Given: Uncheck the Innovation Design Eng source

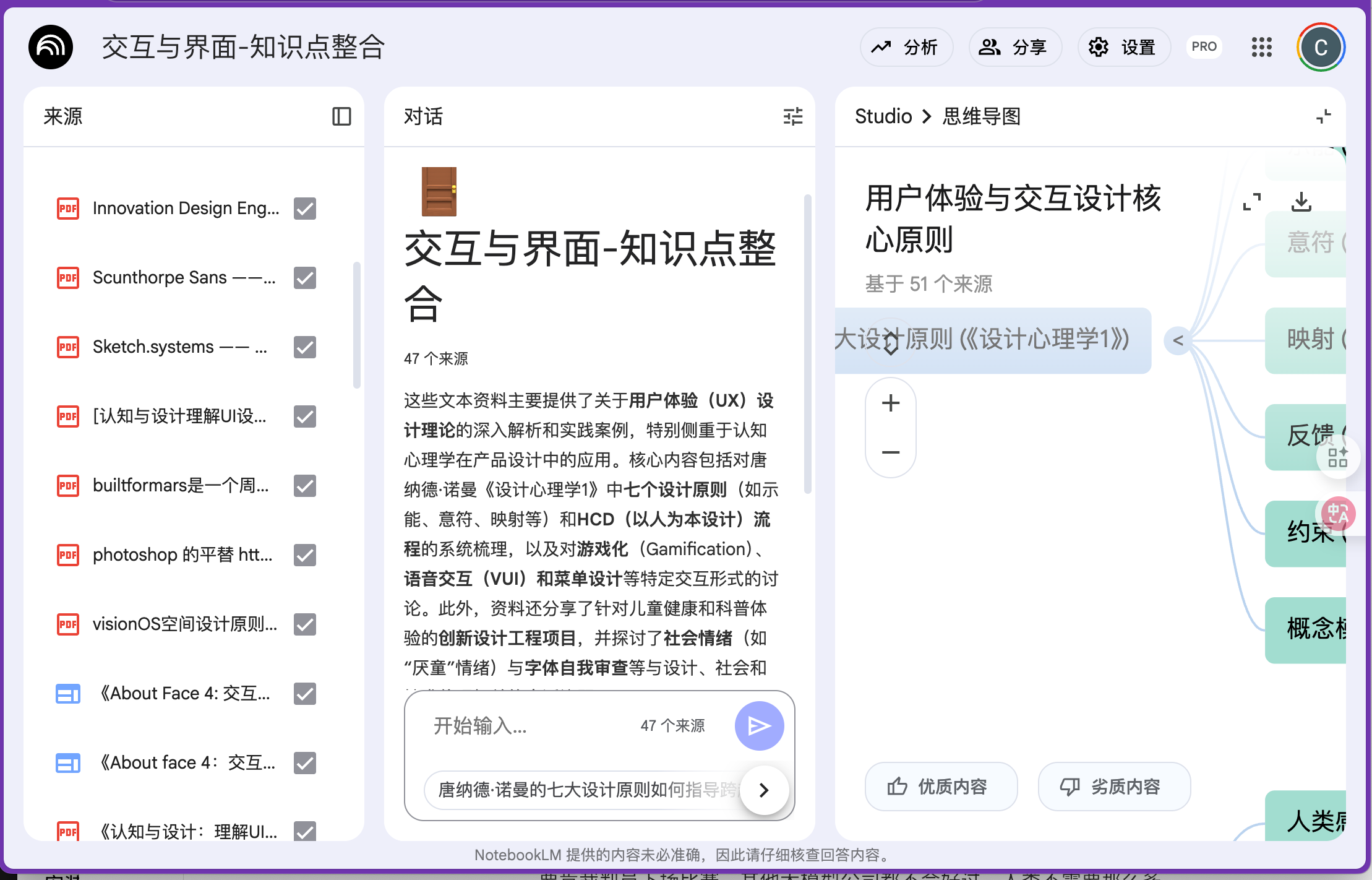Looking at the screenshot, I should (x=305, y=209).
